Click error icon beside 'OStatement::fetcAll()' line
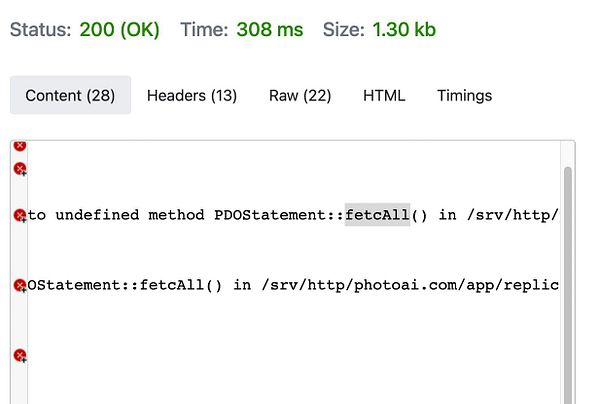600x404 pixels. click(x=20, y=285)
